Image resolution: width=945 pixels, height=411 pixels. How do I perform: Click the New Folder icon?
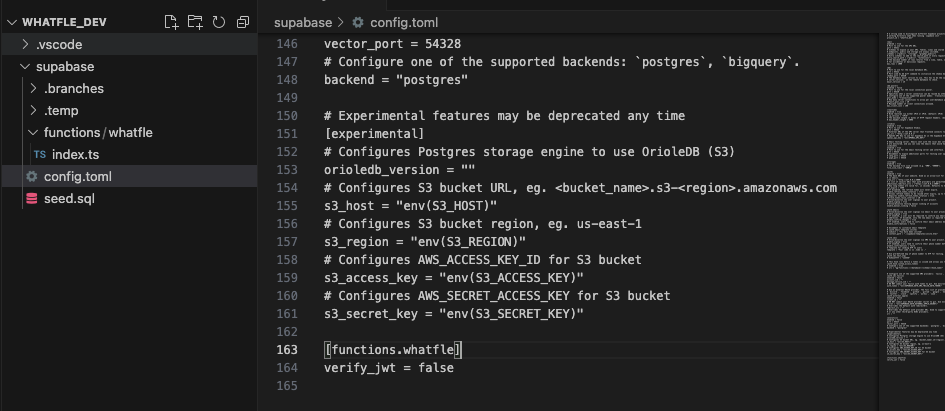point(195,22)
